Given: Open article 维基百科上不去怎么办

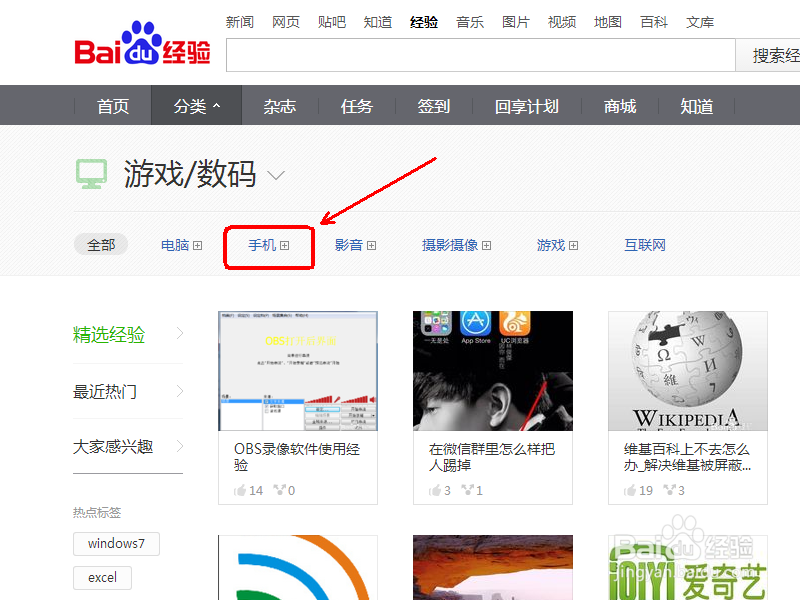Looking at the screenshot, I should [x=687, y=457].
